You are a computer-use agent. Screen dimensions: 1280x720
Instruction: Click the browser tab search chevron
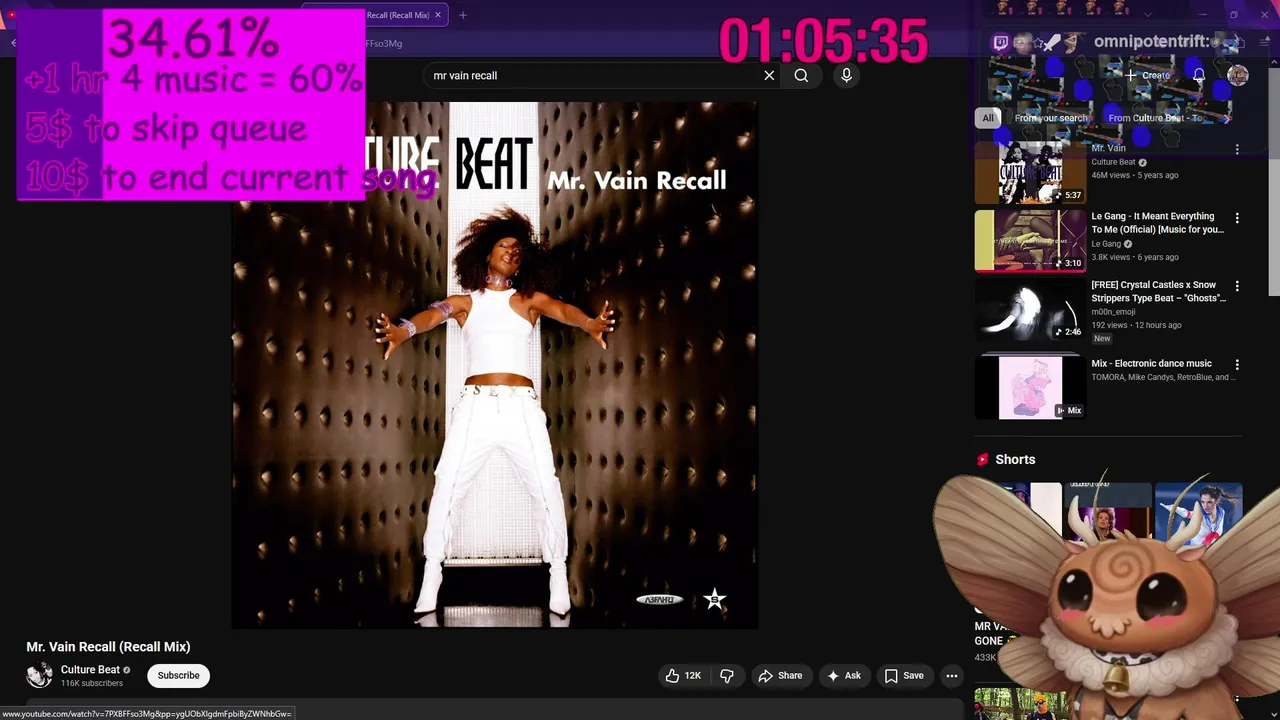tap(1147, 14)
